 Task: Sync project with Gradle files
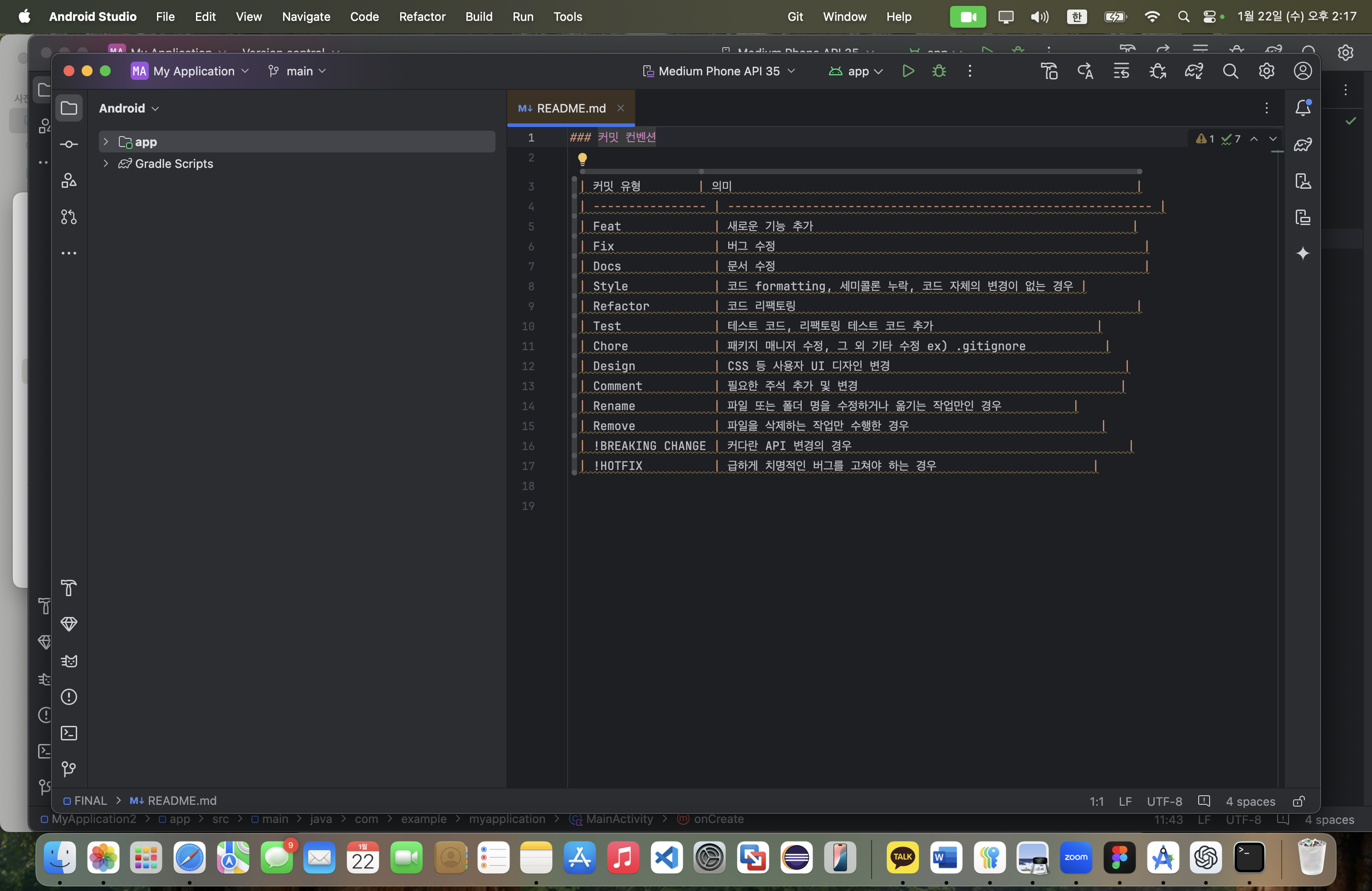tap(1194, 71)
